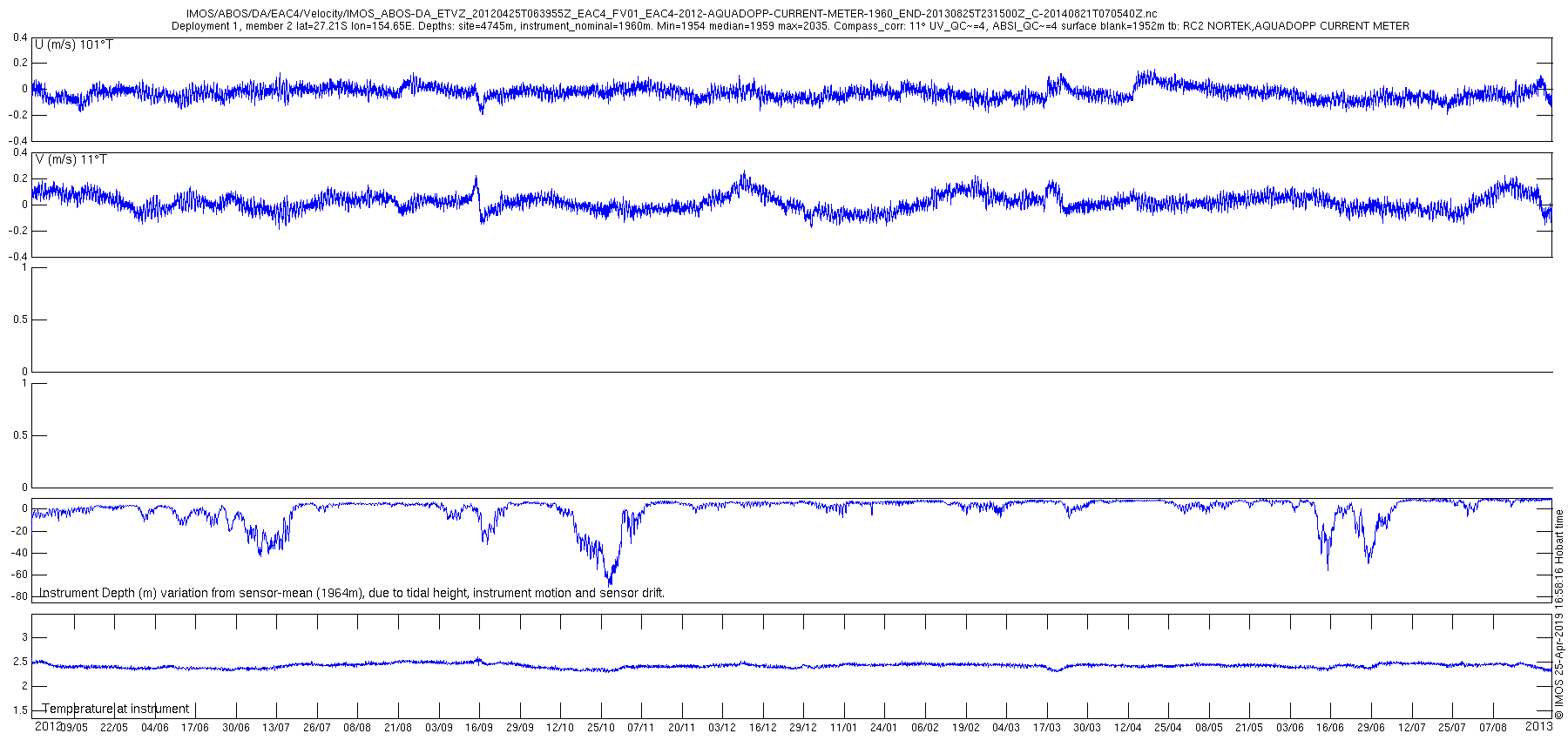The image size is (1568, 740).
Task: Click the '04/06' date tick label
Action: [155, 728]
